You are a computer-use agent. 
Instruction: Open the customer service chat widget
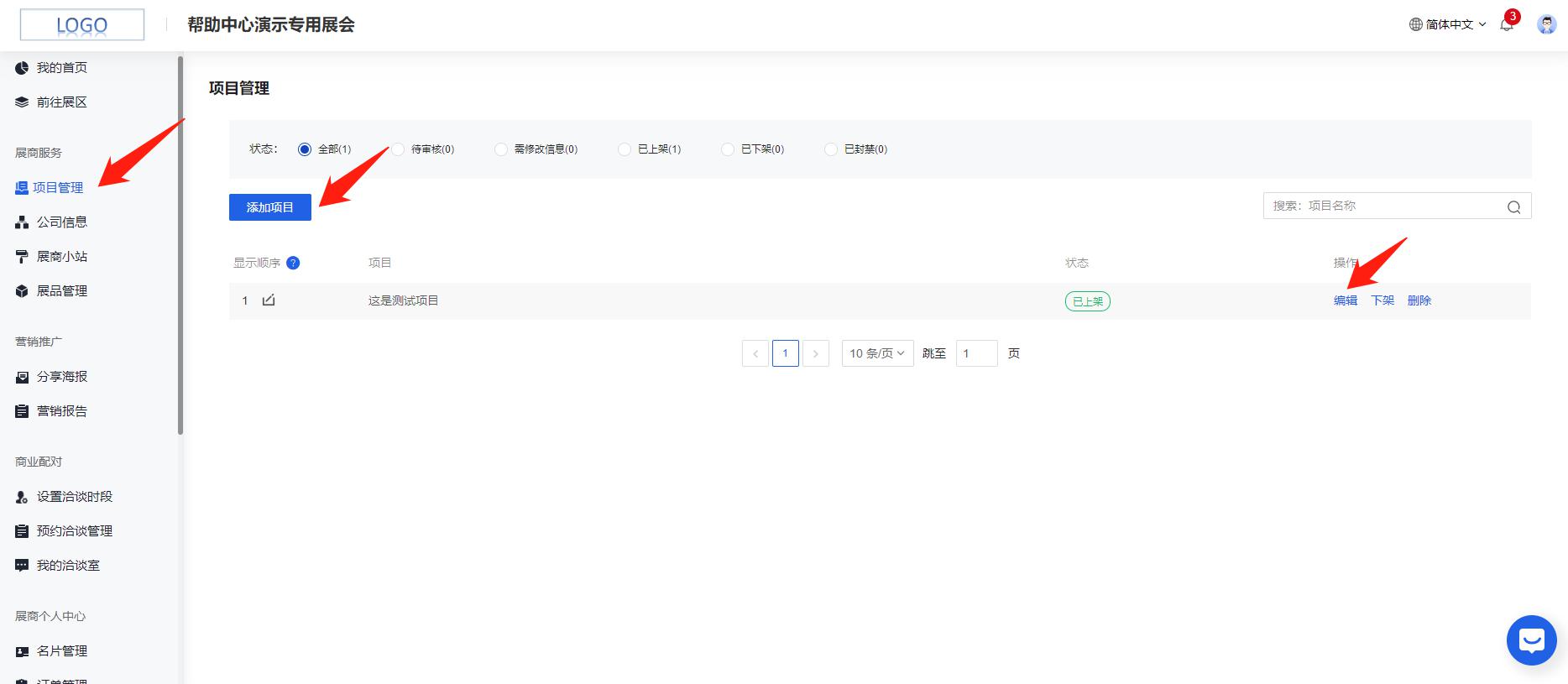tap(1531, 640)
